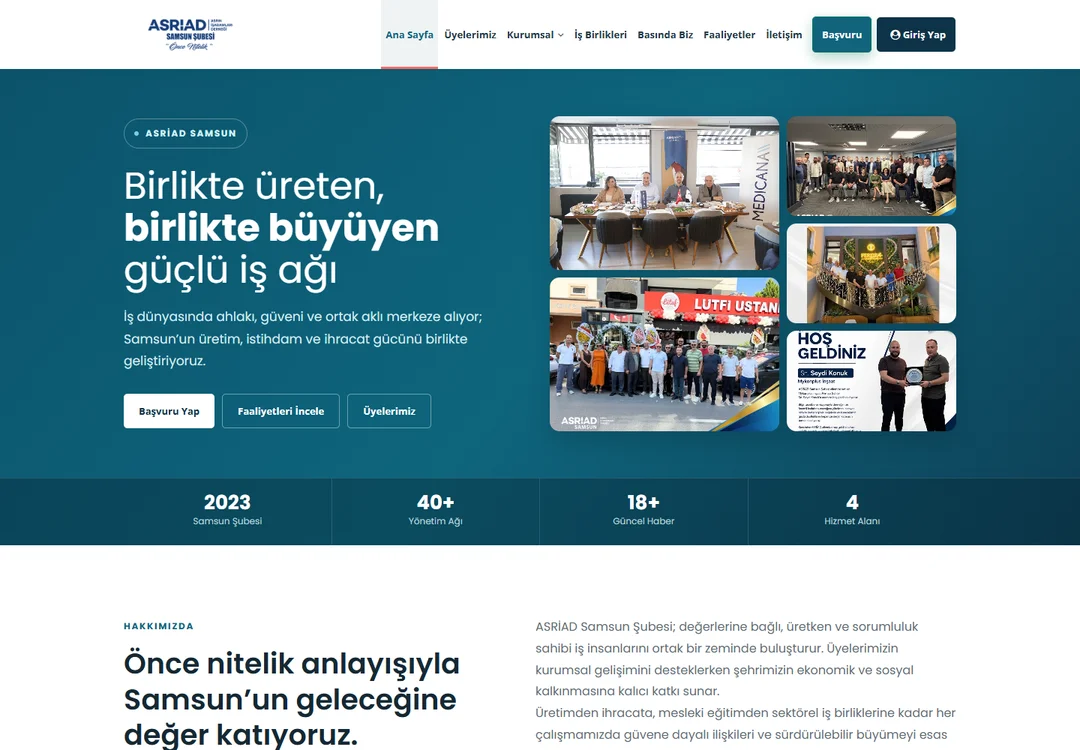This screenshot has height=750, width=1080.
Task: Click the Faaliyetleri İncele button
Action: [x=280, y=411]
